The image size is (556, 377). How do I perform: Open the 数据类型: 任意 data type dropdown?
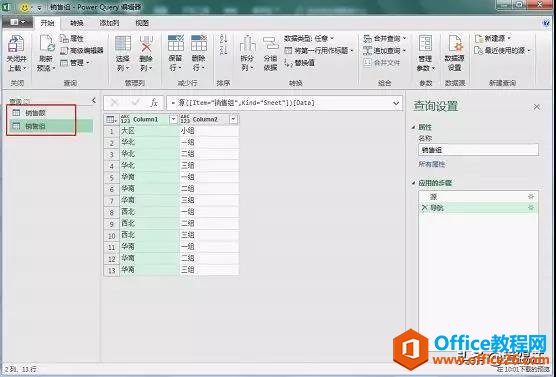tap(309, 38)
